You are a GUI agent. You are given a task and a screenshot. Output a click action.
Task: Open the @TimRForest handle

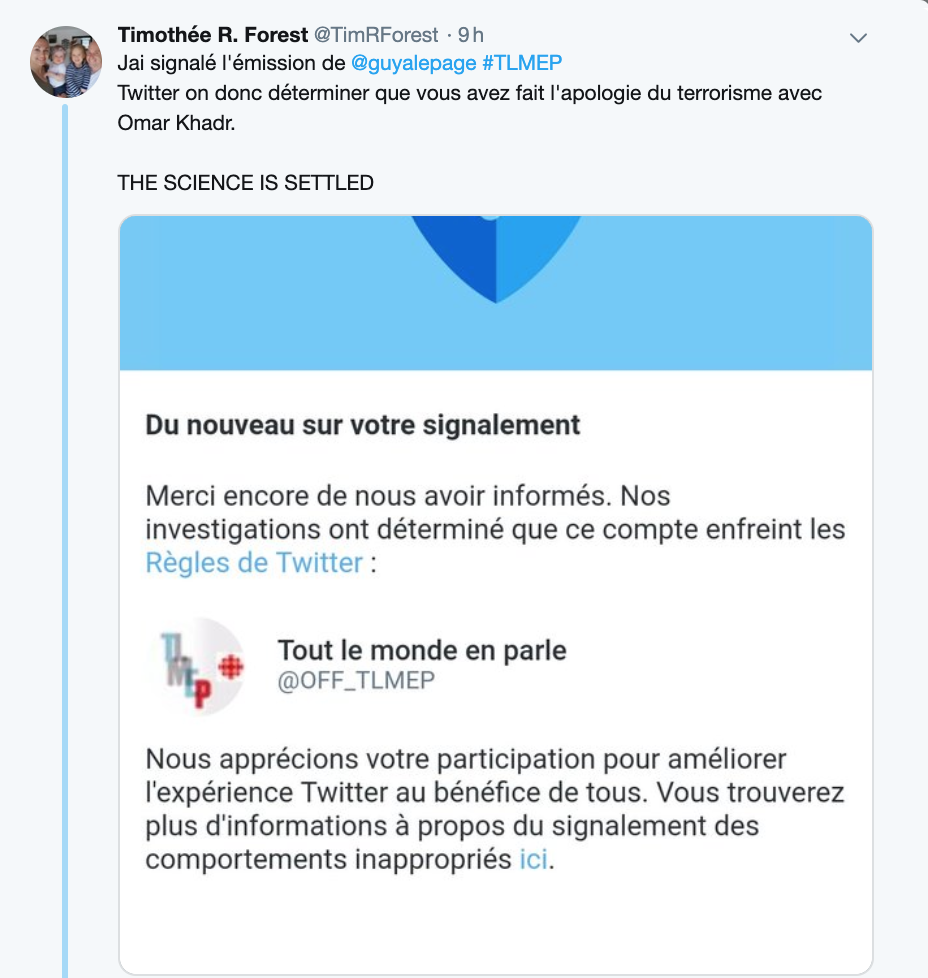[x=376, y=35]
